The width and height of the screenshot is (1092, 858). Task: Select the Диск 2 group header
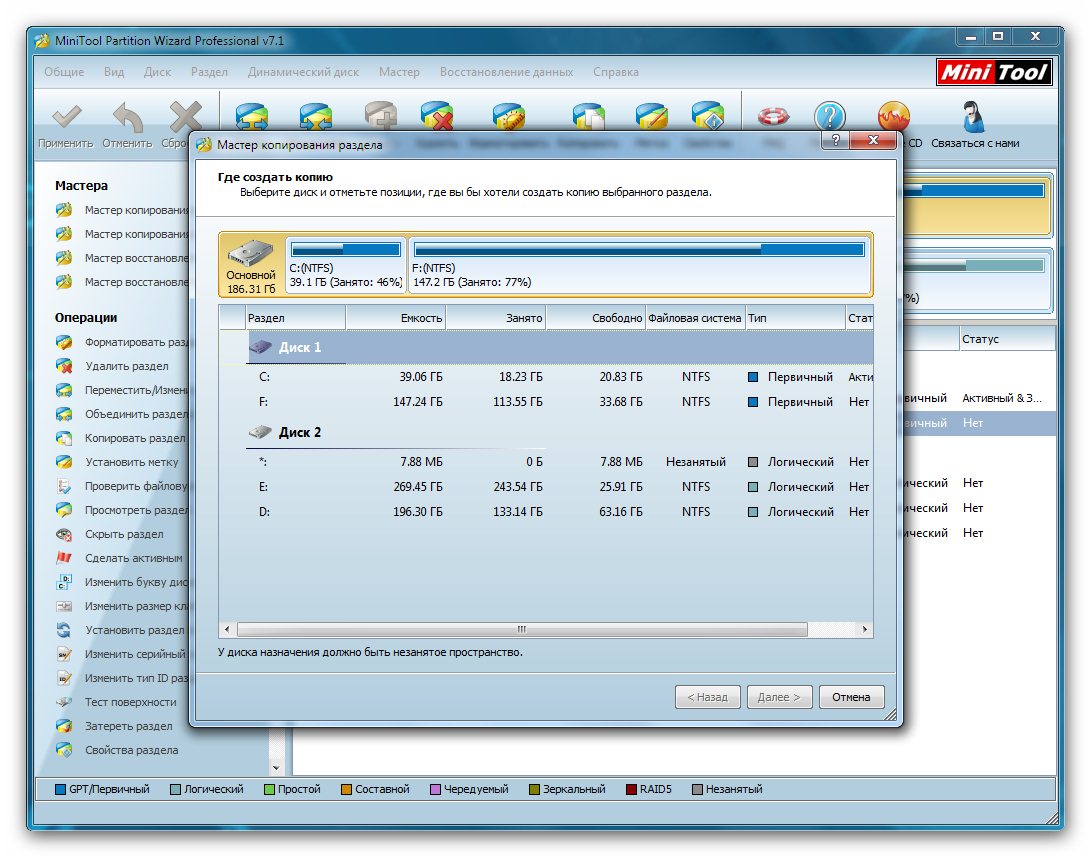click(x=300, y=433)
